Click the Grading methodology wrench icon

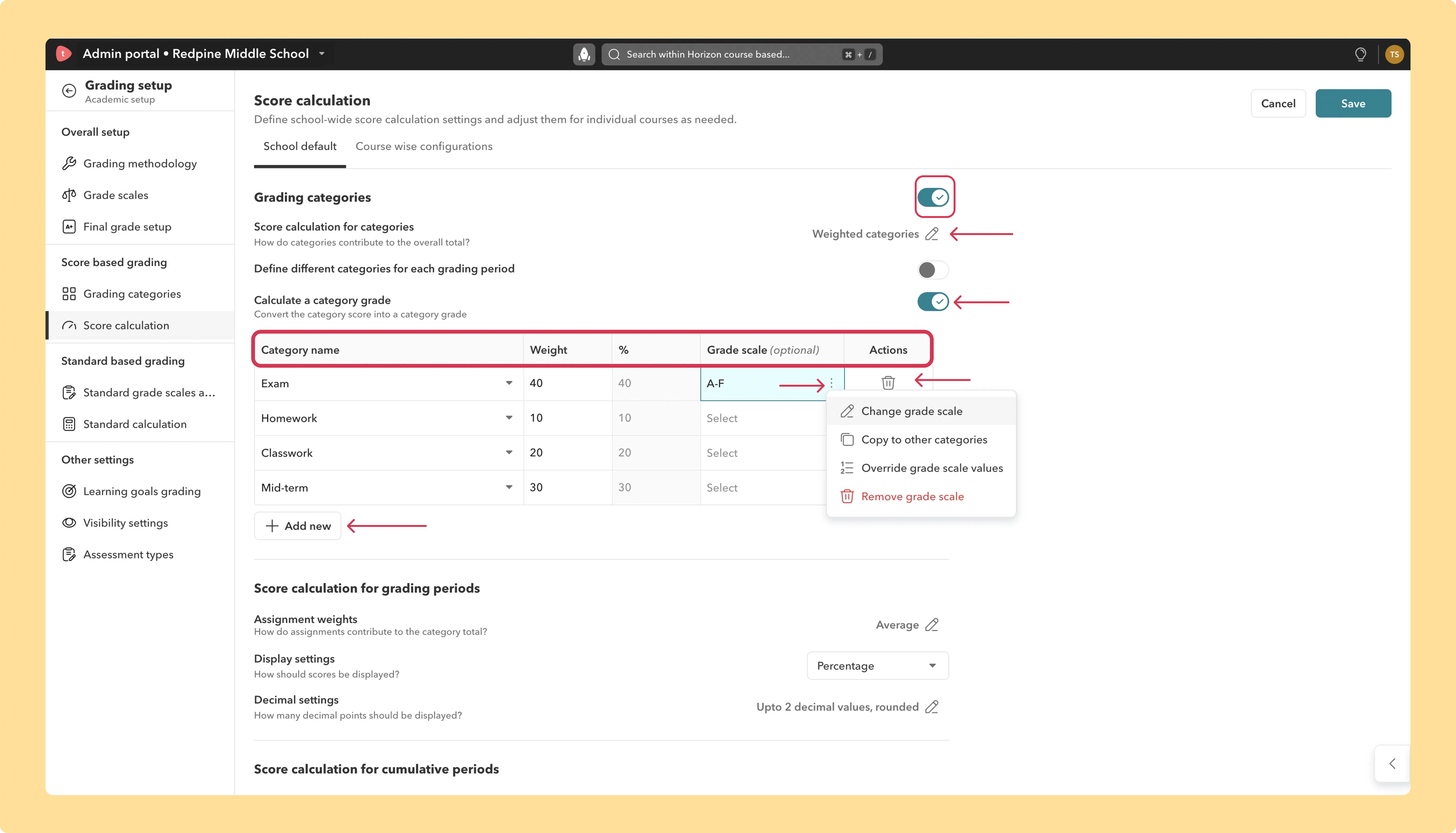click(69, 164)
